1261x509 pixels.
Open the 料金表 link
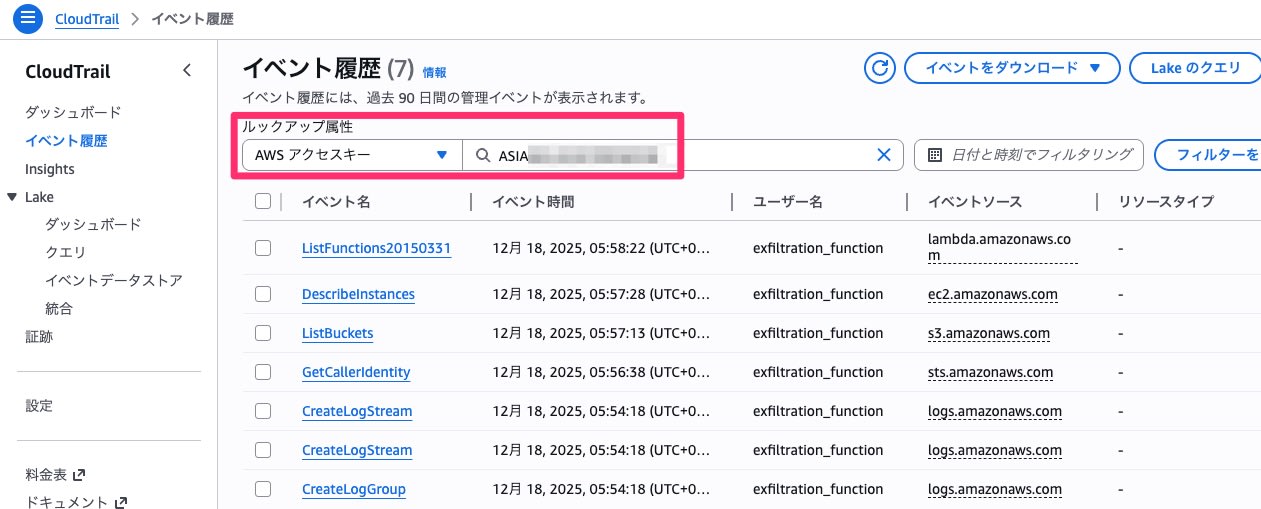pos(47,474)
